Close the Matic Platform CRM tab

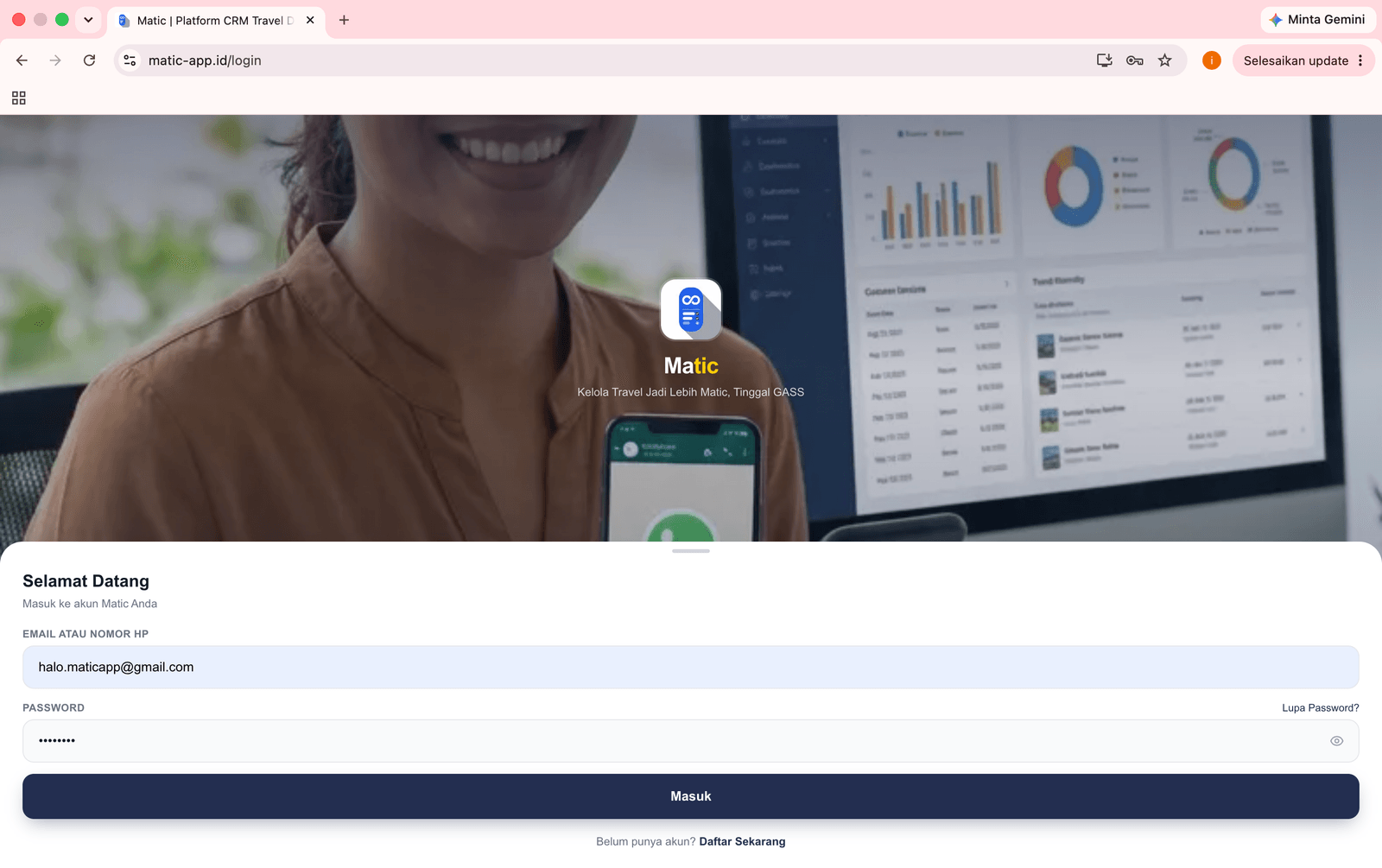tap(310, 20)
